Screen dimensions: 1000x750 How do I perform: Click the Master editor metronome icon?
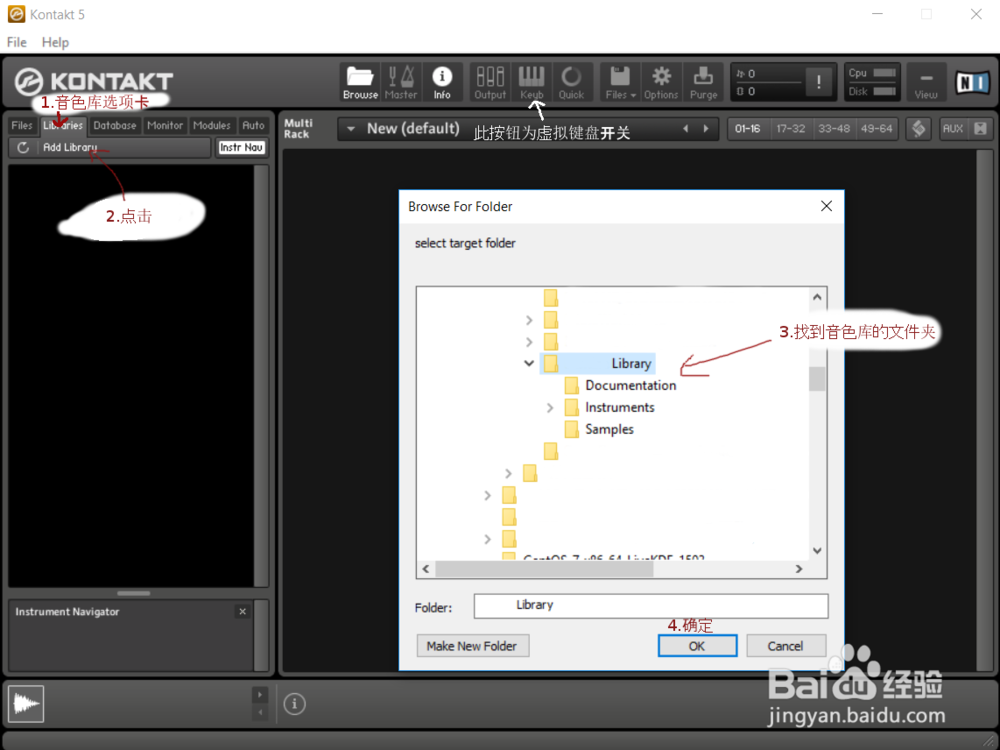coord(401,82)
